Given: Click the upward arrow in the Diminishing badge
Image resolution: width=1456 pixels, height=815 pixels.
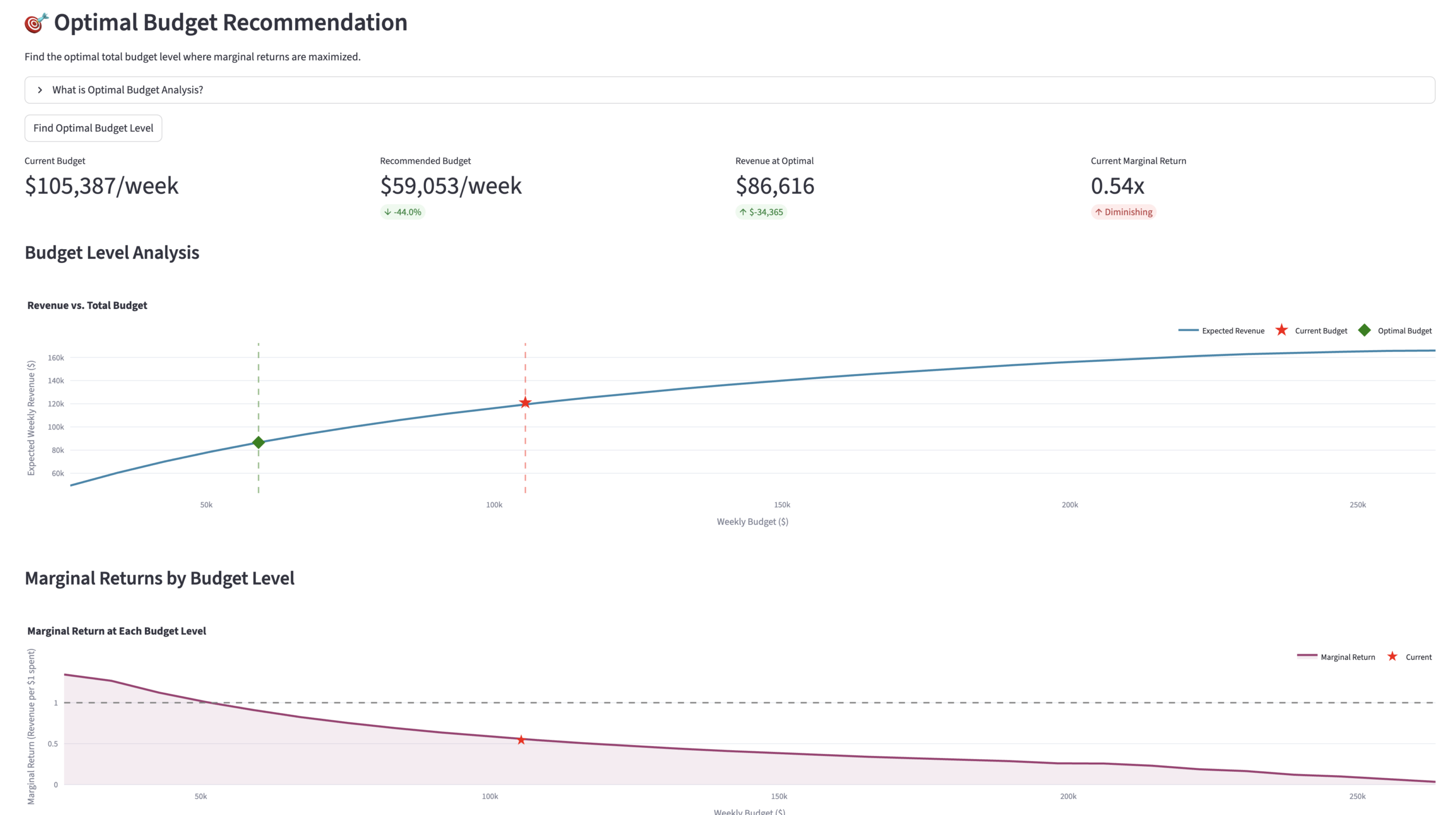Looking at the screenshot, I should coord(1098,212).
